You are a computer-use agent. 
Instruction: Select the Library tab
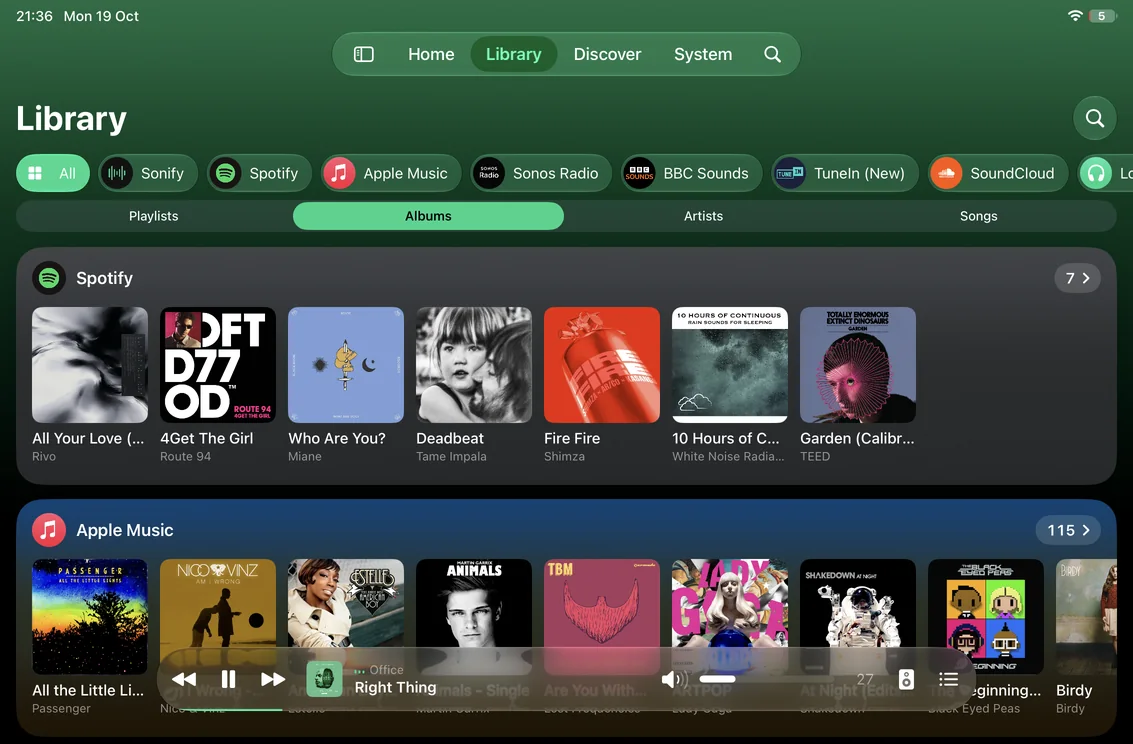pos(514,54)
